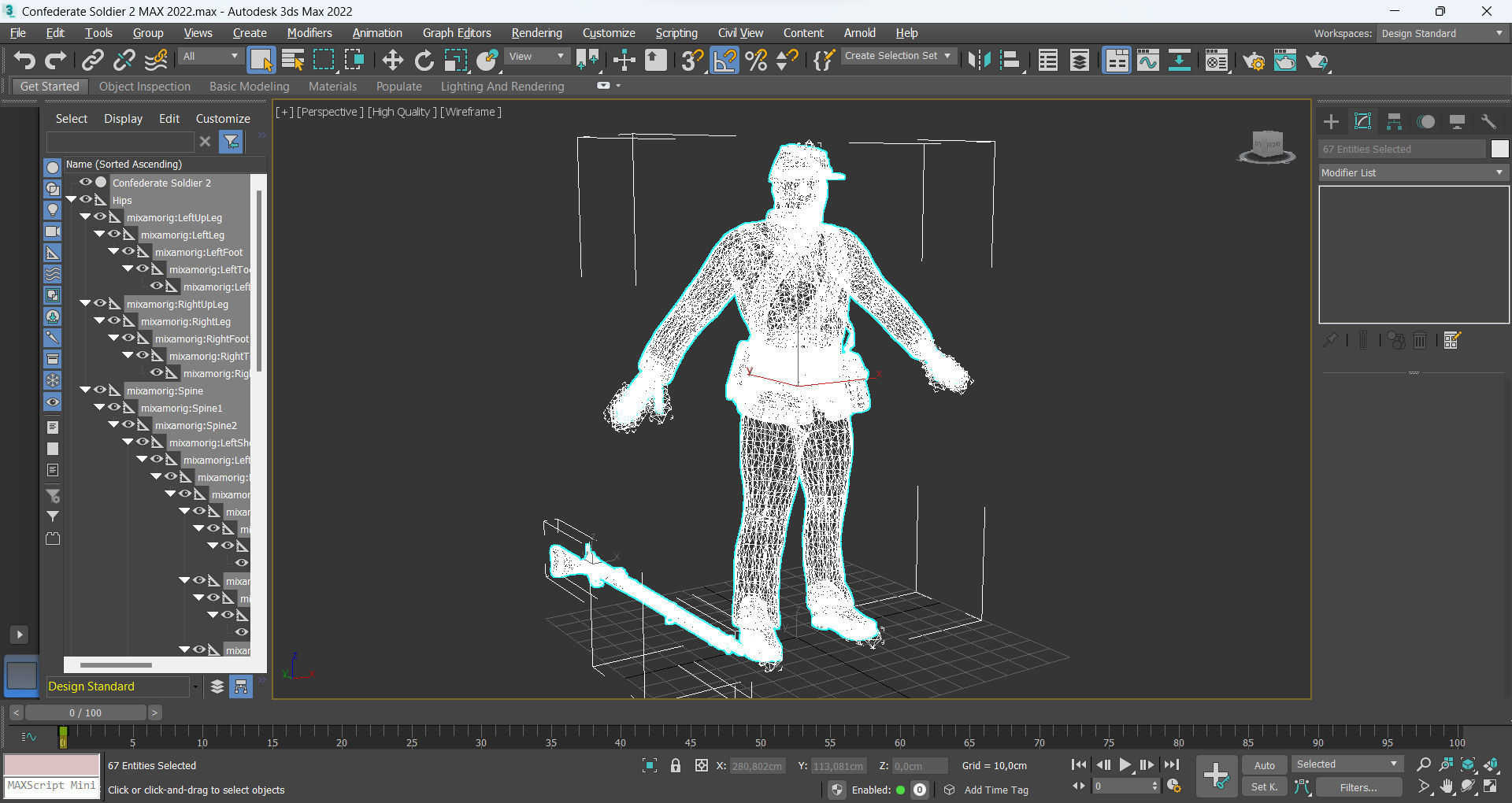
Task: Click the Configure Modifier Sets icon
Action: pos(1452,340)
